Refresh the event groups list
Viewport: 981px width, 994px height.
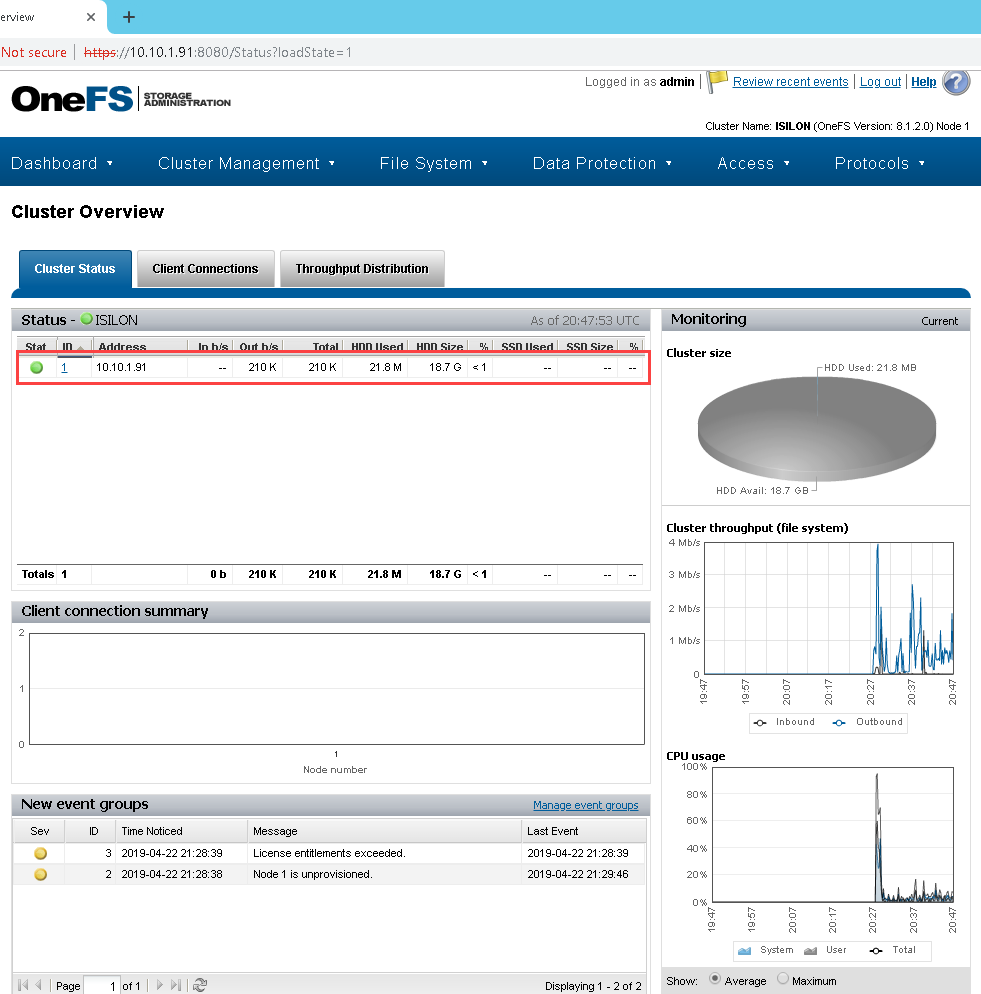(200, 985)
